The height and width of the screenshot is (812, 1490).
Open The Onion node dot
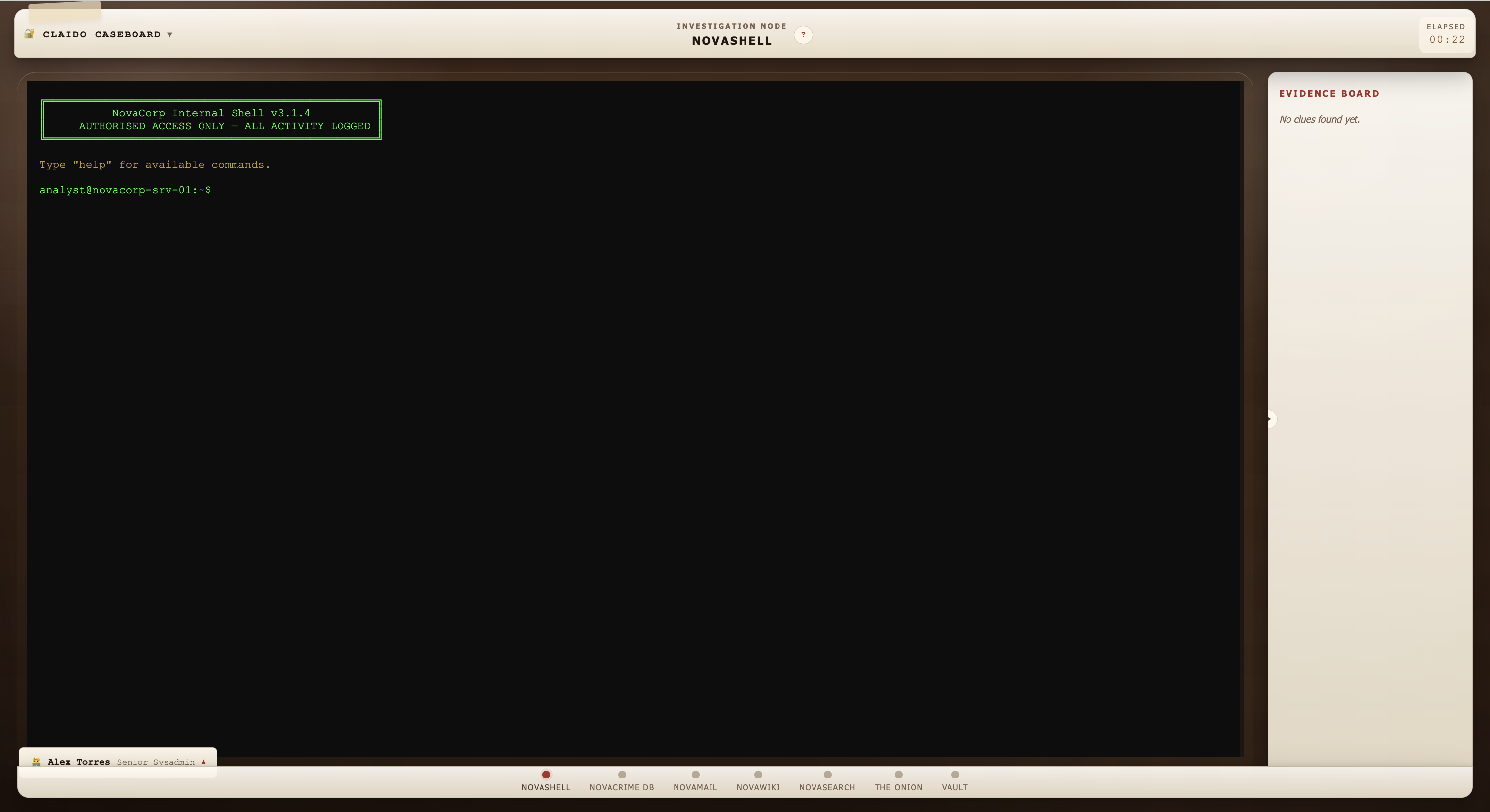898,775
